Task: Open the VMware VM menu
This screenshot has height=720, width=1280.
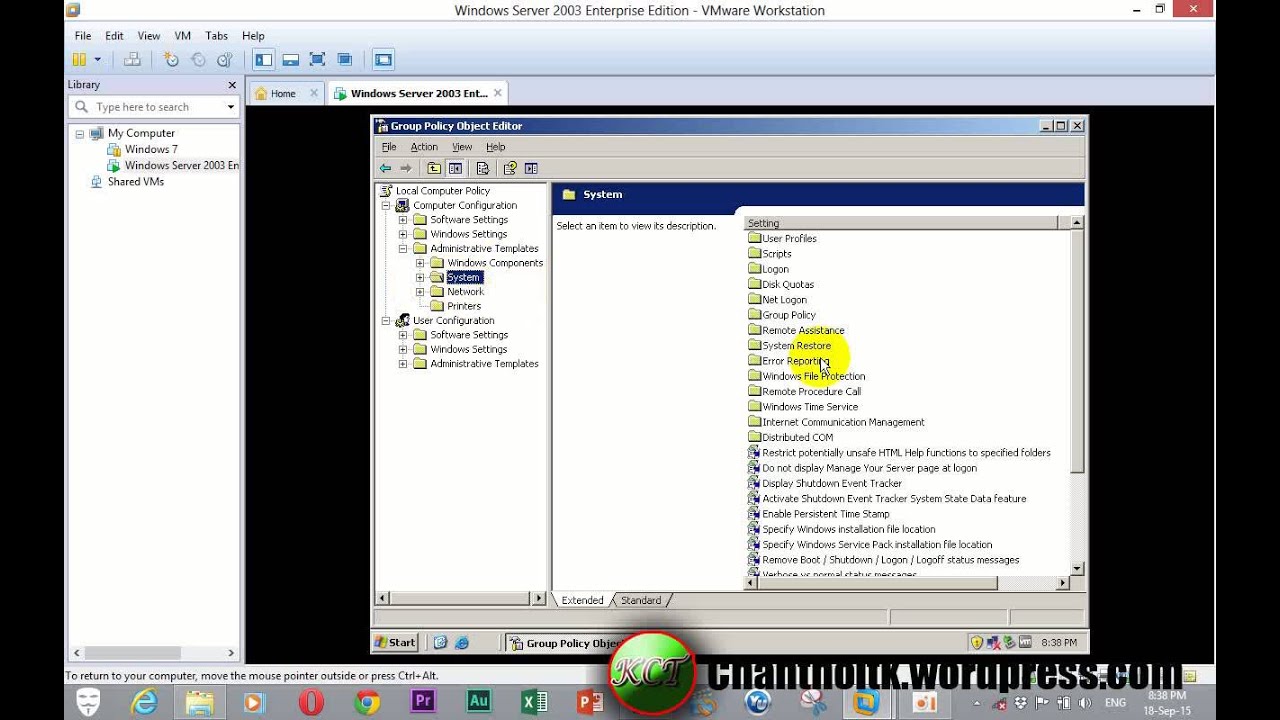Action: tap(183, 36)
